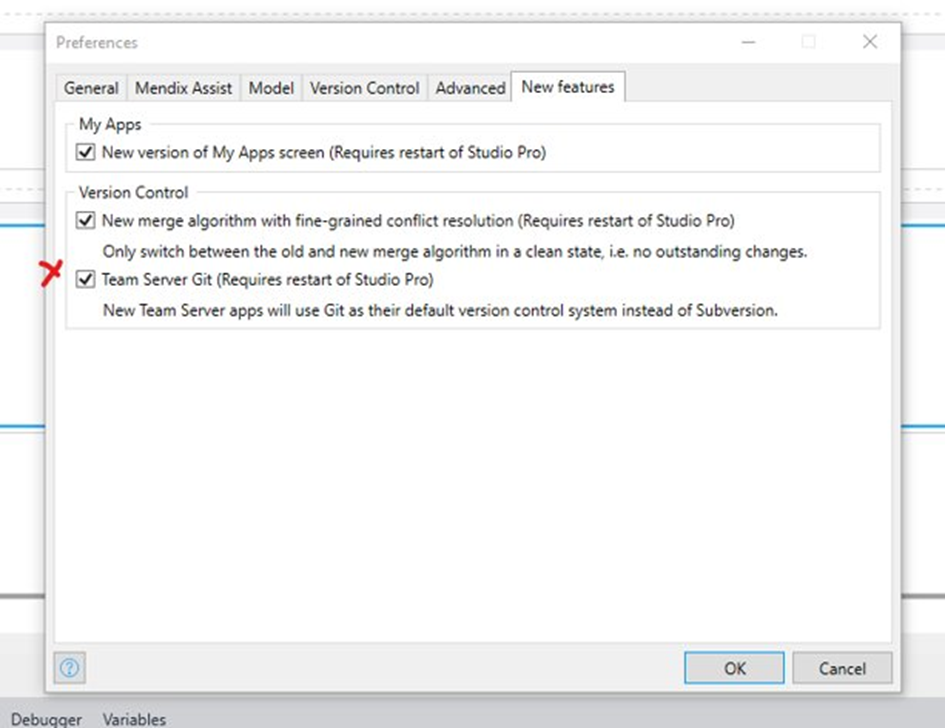Click the My Apps group label
This screenshot has width=945, height=728.
pos(110,125)
